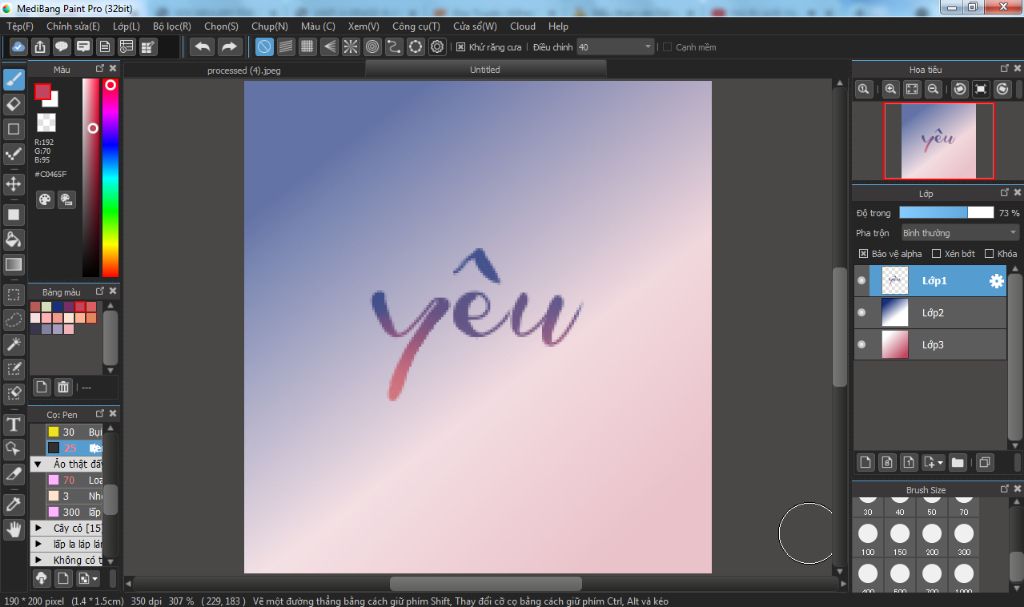1024x607 pixels.
Task: Select the Text tool
Action: click(x=14, y=425)
